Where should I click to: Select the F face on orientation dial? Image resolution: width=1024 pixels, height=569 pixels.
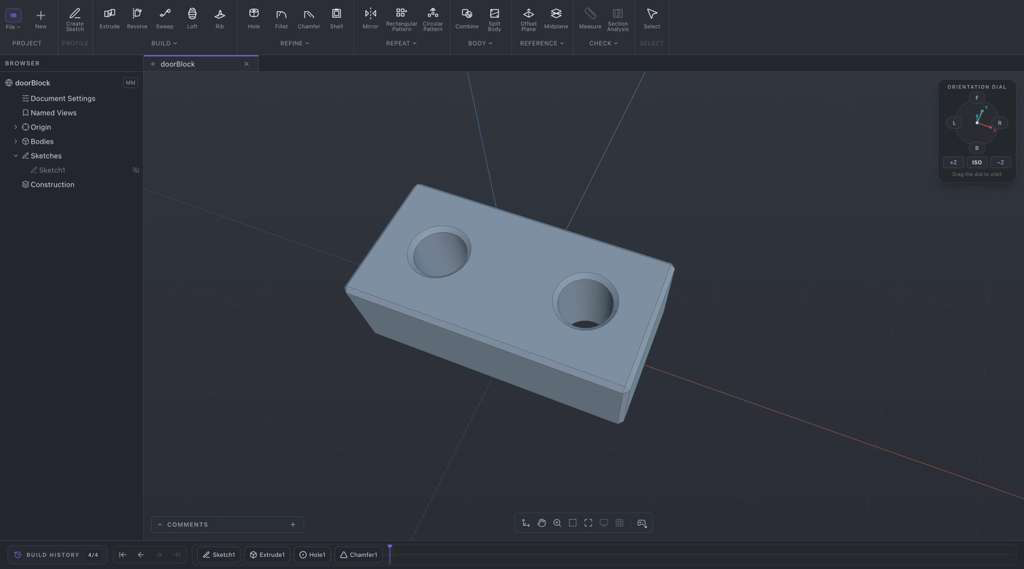(x=977, y=98)
